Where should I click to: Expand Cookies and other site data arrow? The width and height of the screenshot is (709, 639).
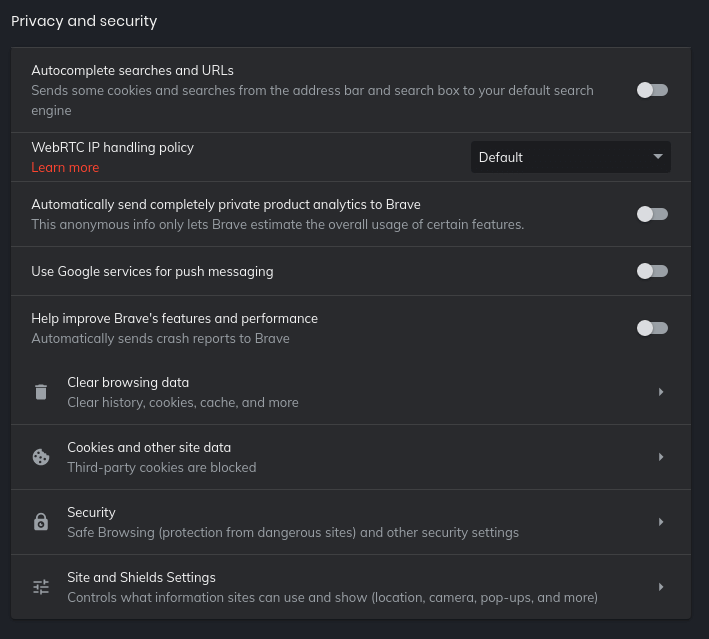pos(661,457)
